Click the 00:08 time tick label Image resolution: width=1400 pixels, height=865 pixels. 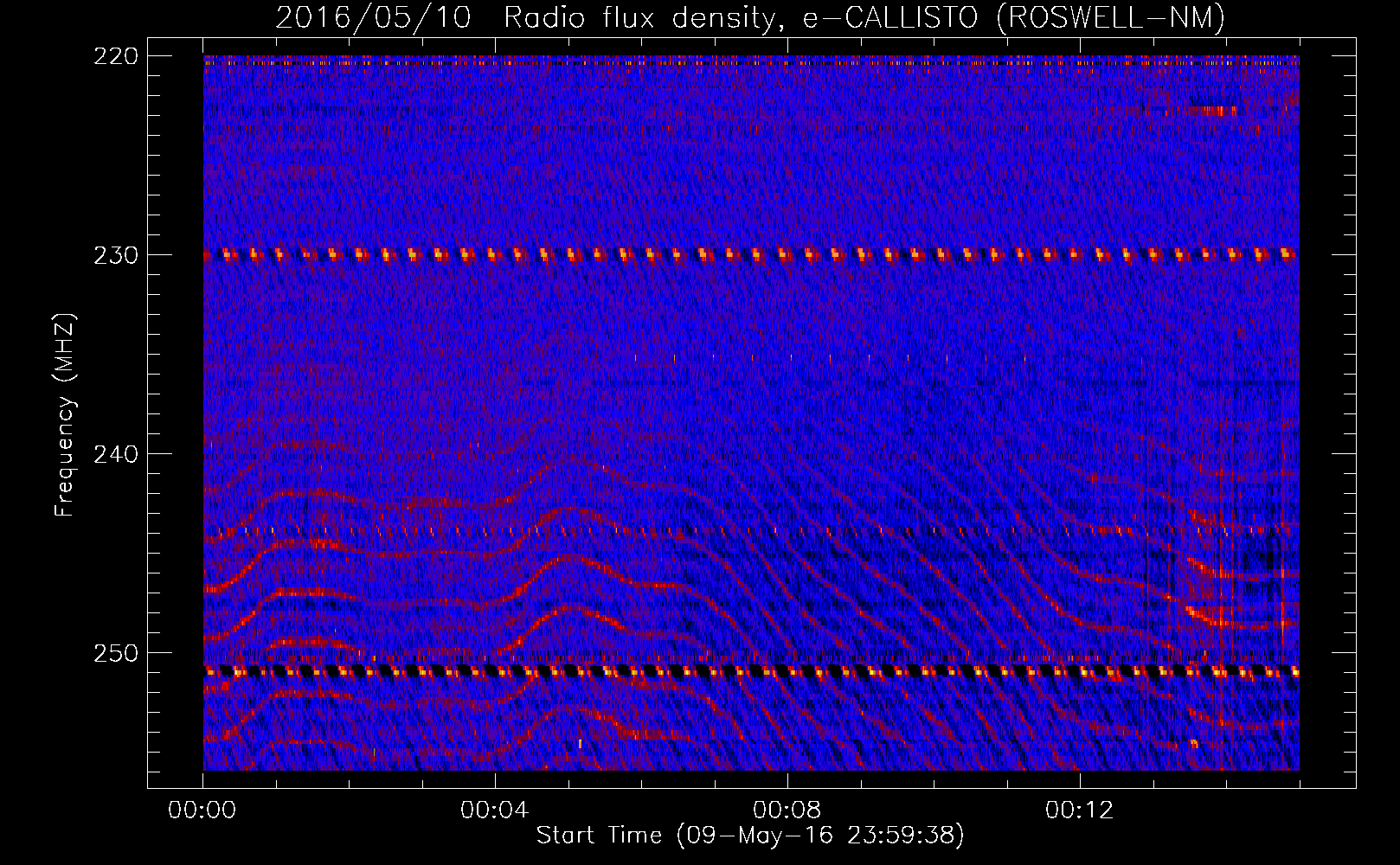[x=787, y=811]
